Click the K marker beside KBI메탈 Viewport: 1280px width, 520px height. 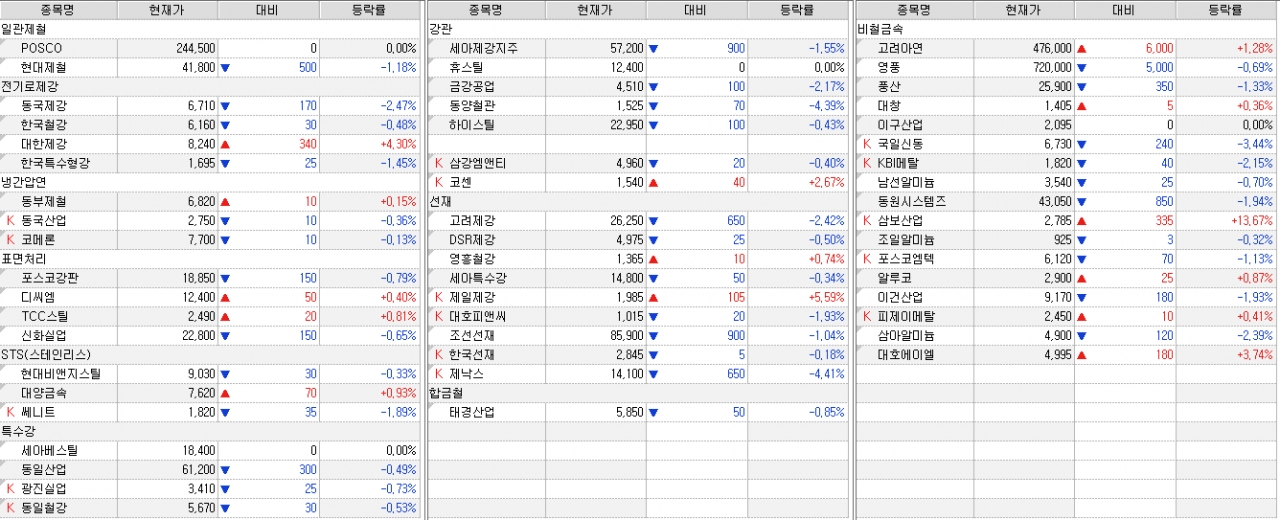click(x=867, y=163)
